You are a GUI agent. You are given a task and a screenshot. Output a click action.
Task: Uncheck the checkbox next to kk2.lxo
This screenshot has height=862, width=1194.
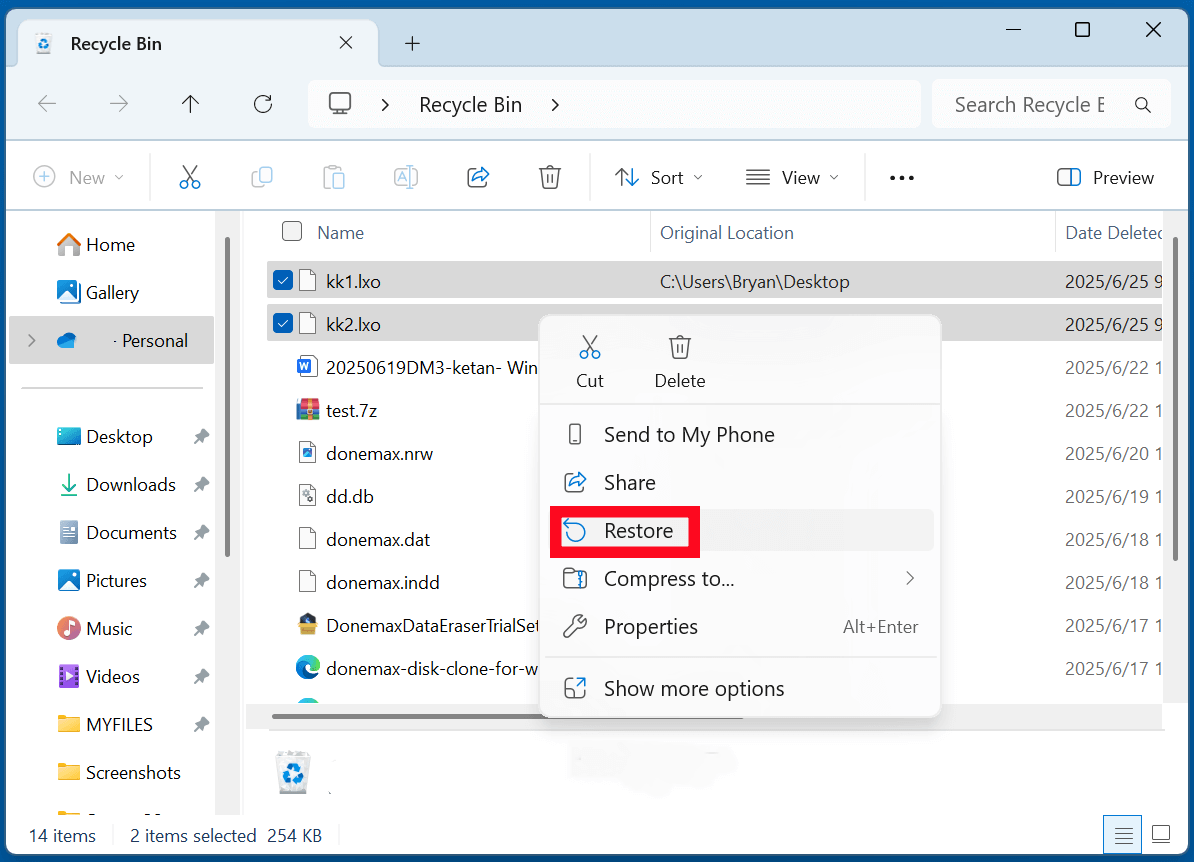(x=283, y=323)
